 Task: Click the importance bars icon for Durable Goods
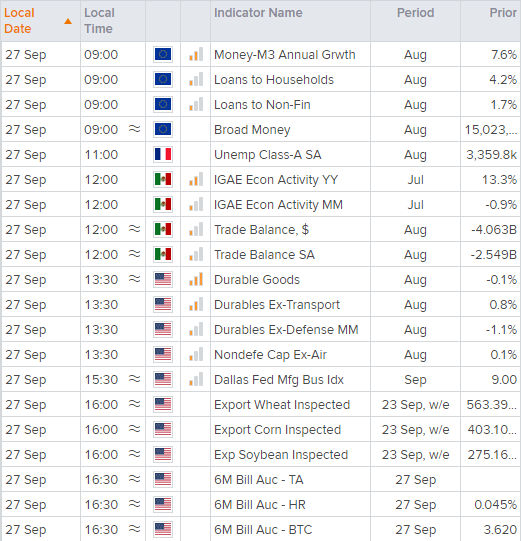coord(196,279)
